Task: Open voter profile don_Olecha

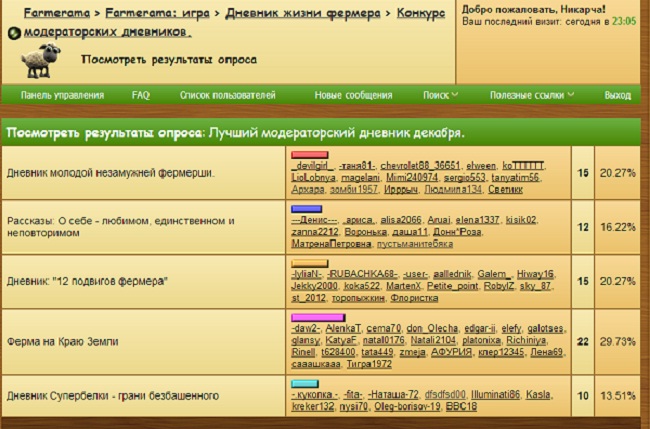Action: click(x=432, y=329)
